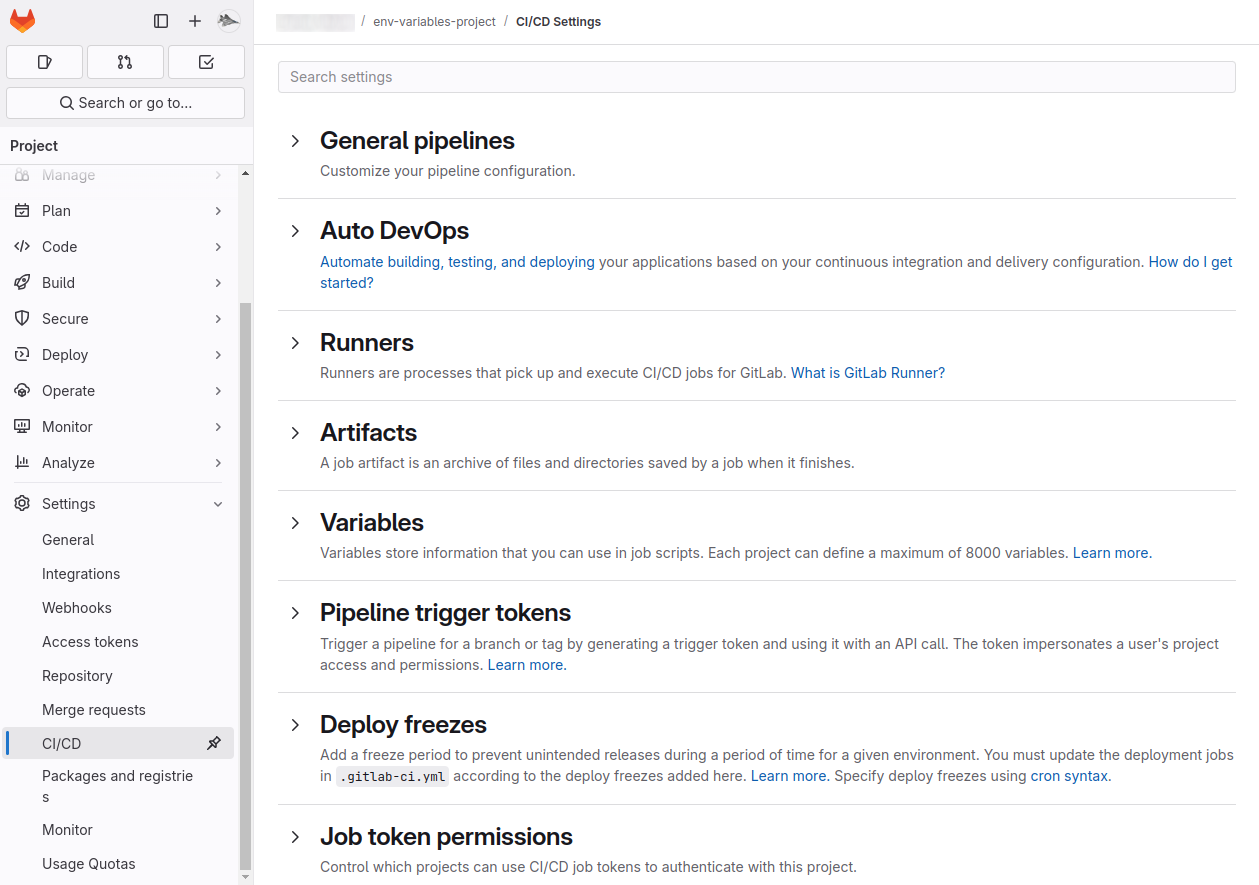Click the Operate cloud gear icon

(x=22, y=391)
